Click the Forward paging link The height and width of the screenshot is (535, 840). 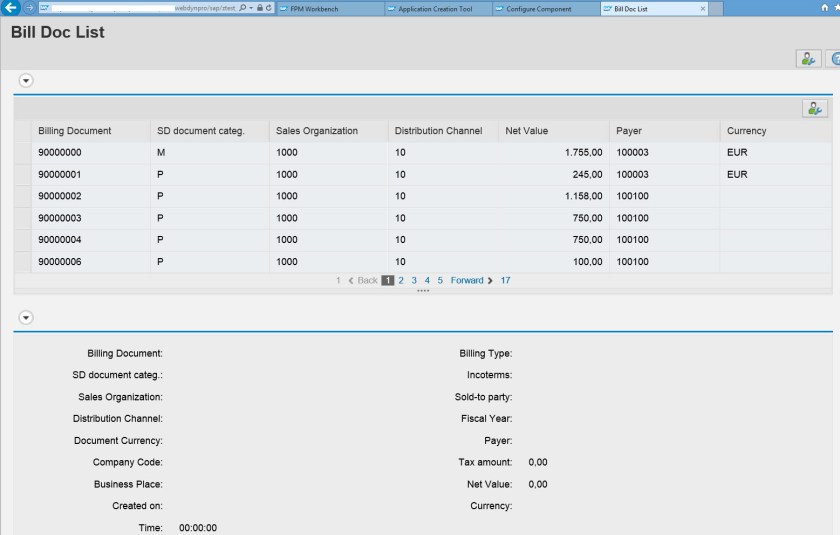click(471, 280)
